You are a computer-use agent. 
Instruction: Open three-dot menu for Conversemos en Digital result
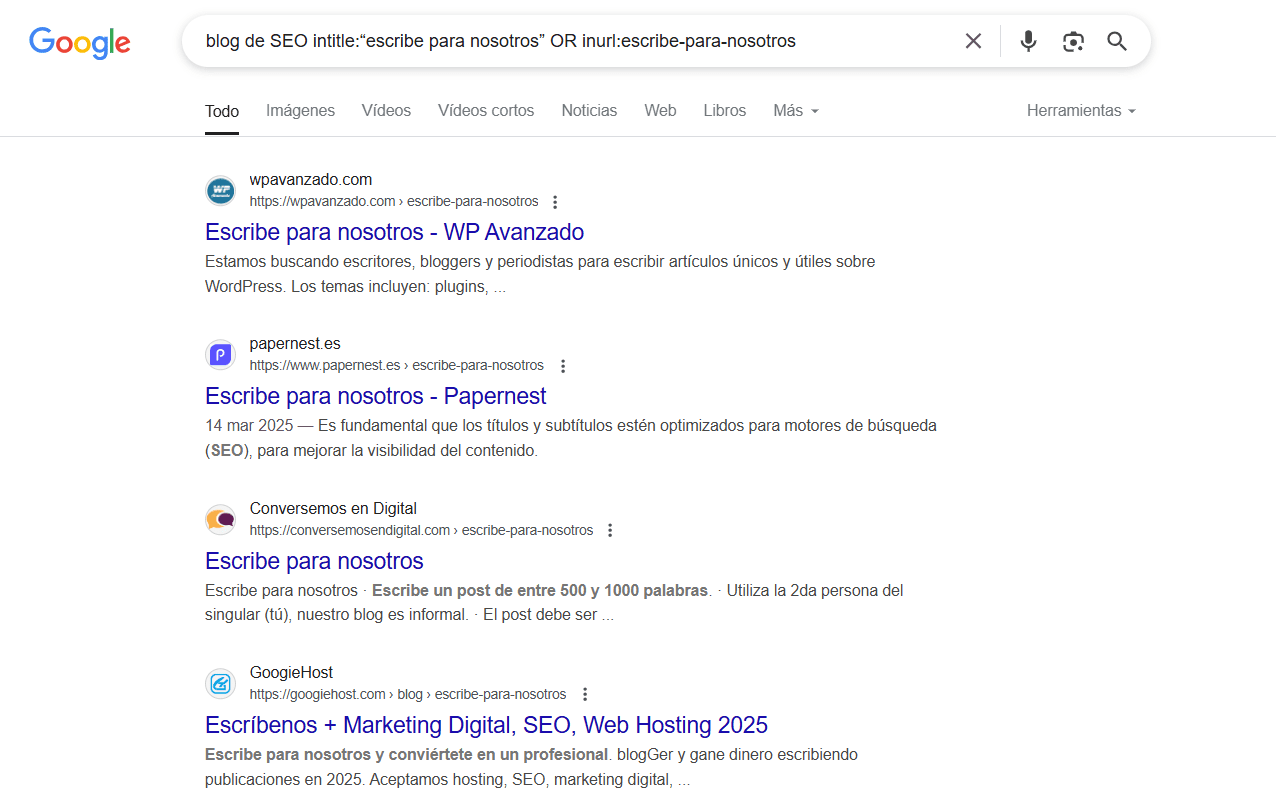[611, 530]
